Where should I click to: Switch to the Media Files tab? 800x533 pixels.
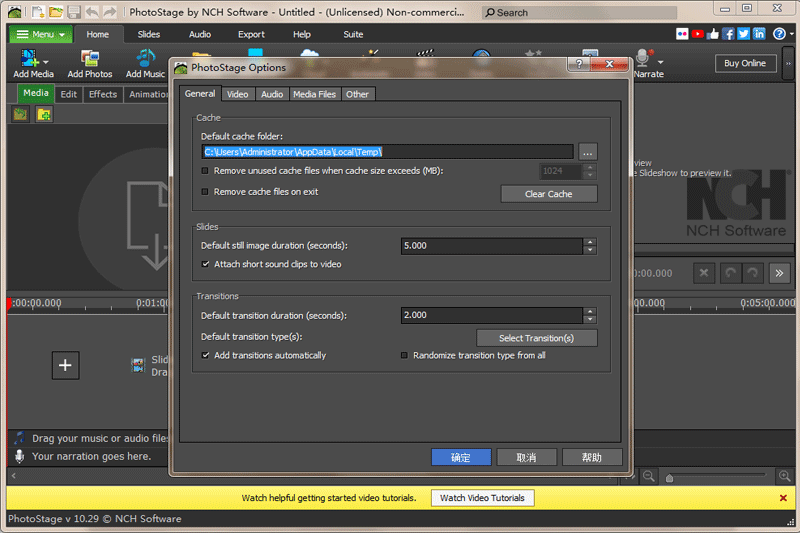[314, 94]
